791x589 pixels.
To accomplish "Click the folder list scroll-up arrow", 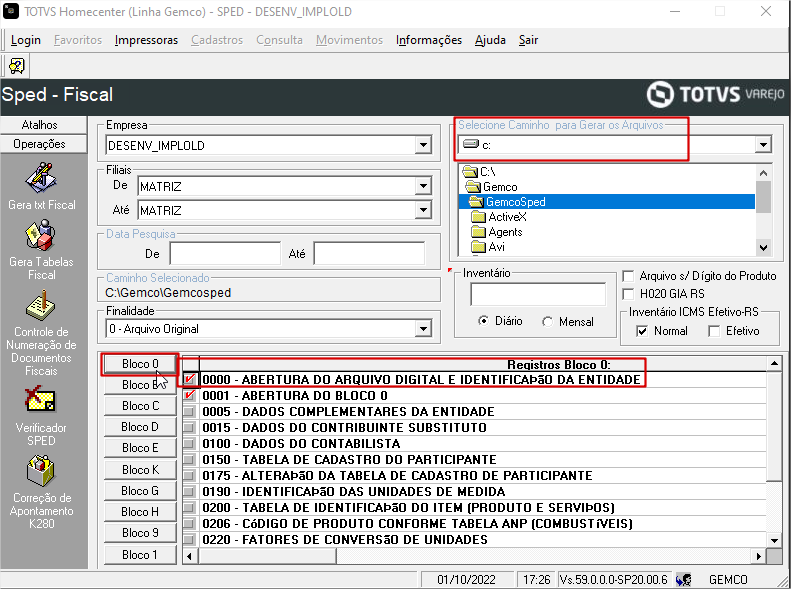I will tap(763, 173).
